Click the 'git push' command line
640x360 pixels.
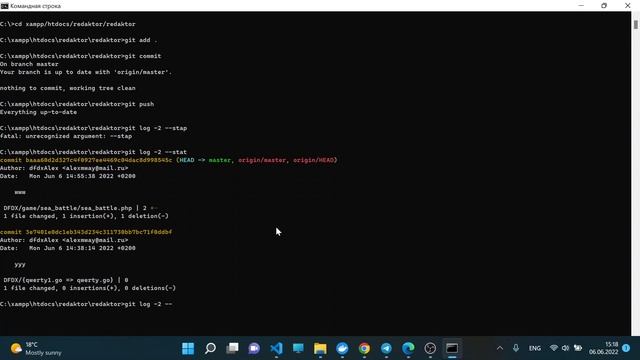point(77,104)
